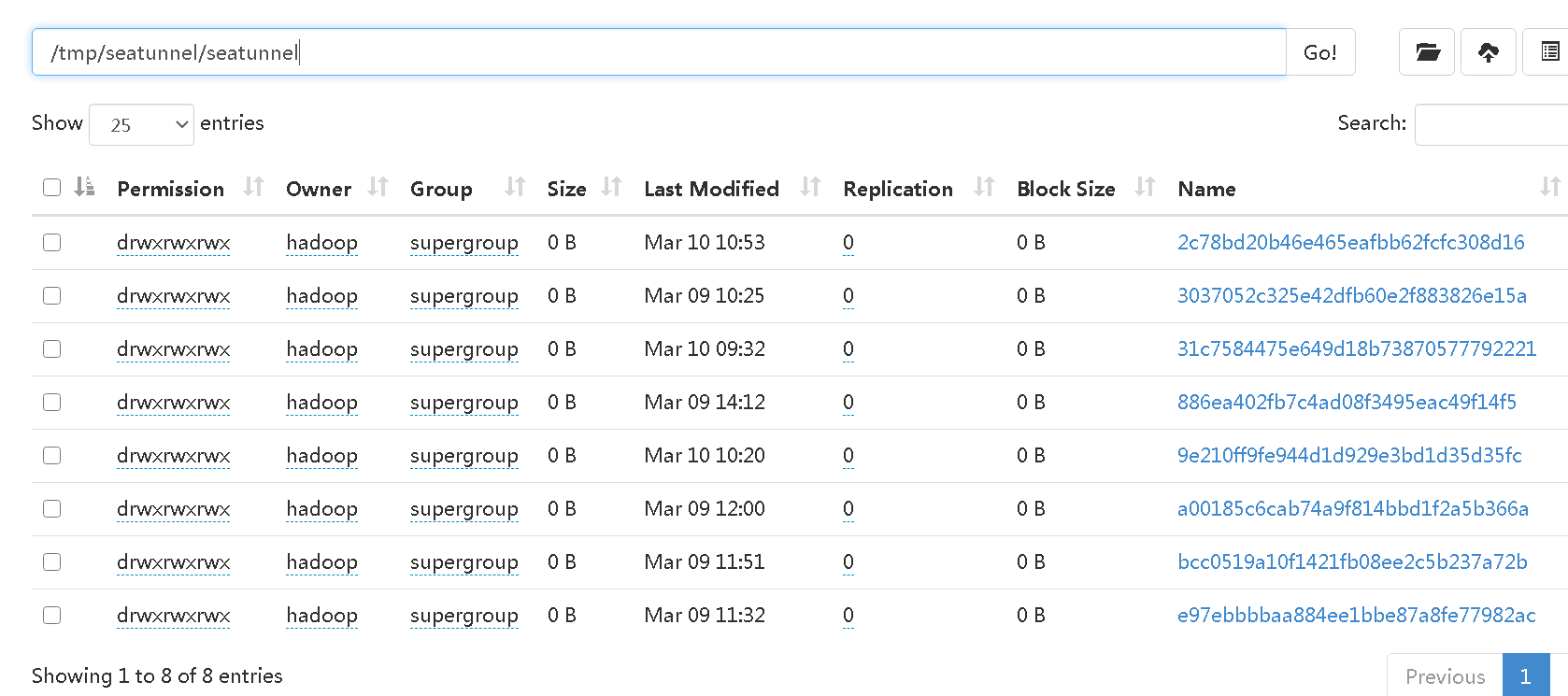This screenshot has height=696, width=1568.
Task: Open directory 31c7584475e649d18b73870577792221
Action: tap(1357, 348)
